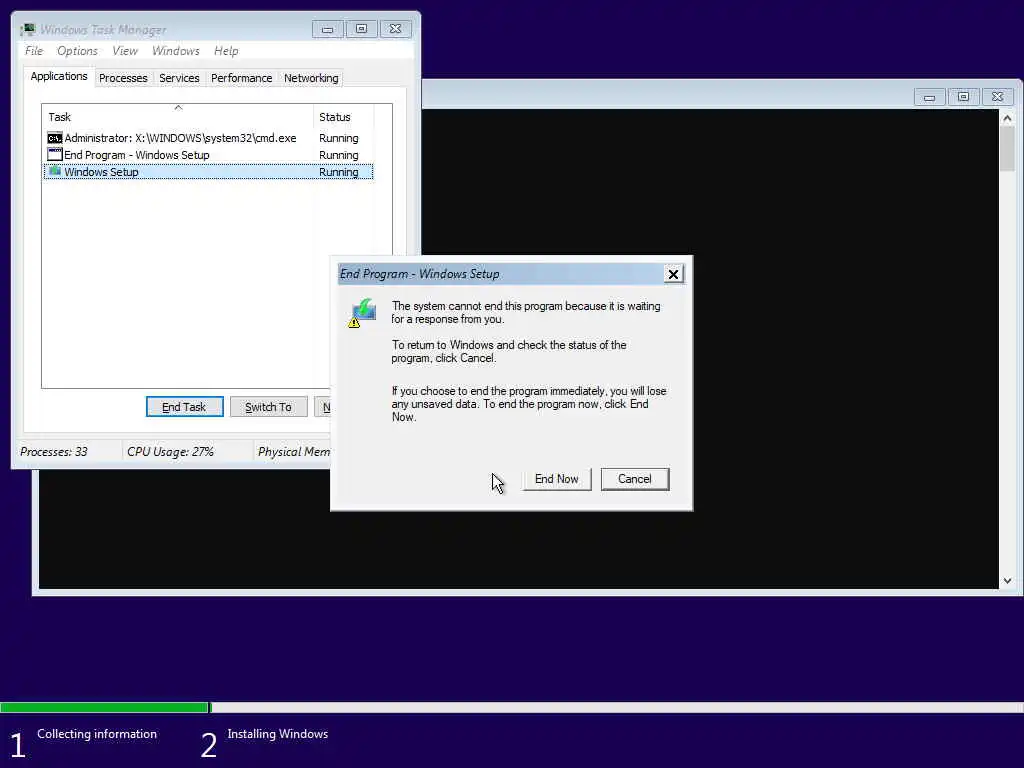Click scroll up arrow in command window
Screen dimensions: 1024x768
1007,118
